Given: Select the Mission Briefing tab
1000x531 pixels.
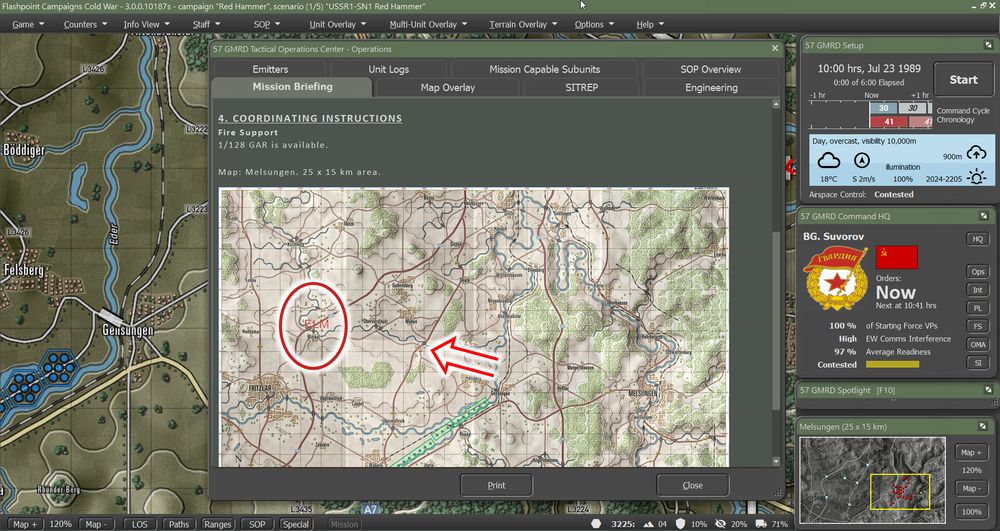Looking at the screenshot, I should [292, 87].
